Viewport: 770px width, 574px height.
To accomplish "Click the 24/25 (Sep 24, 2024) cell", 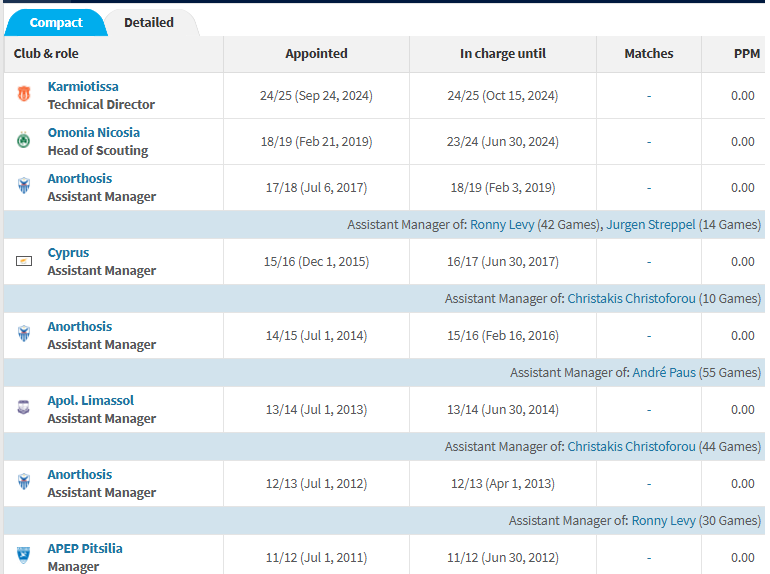I will pyautogui.click(x=316, y=96).
